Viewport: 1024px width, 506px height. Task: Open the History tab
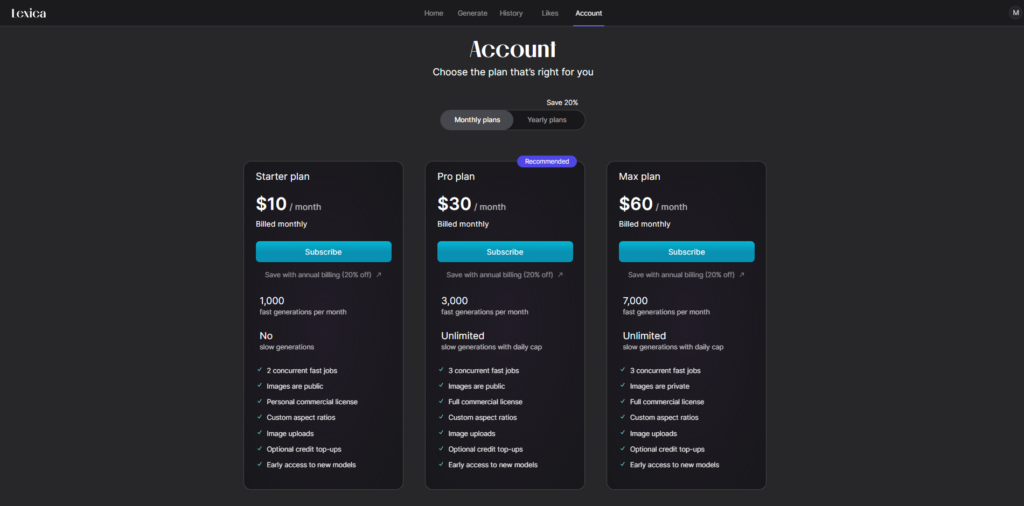pos(511,13)
